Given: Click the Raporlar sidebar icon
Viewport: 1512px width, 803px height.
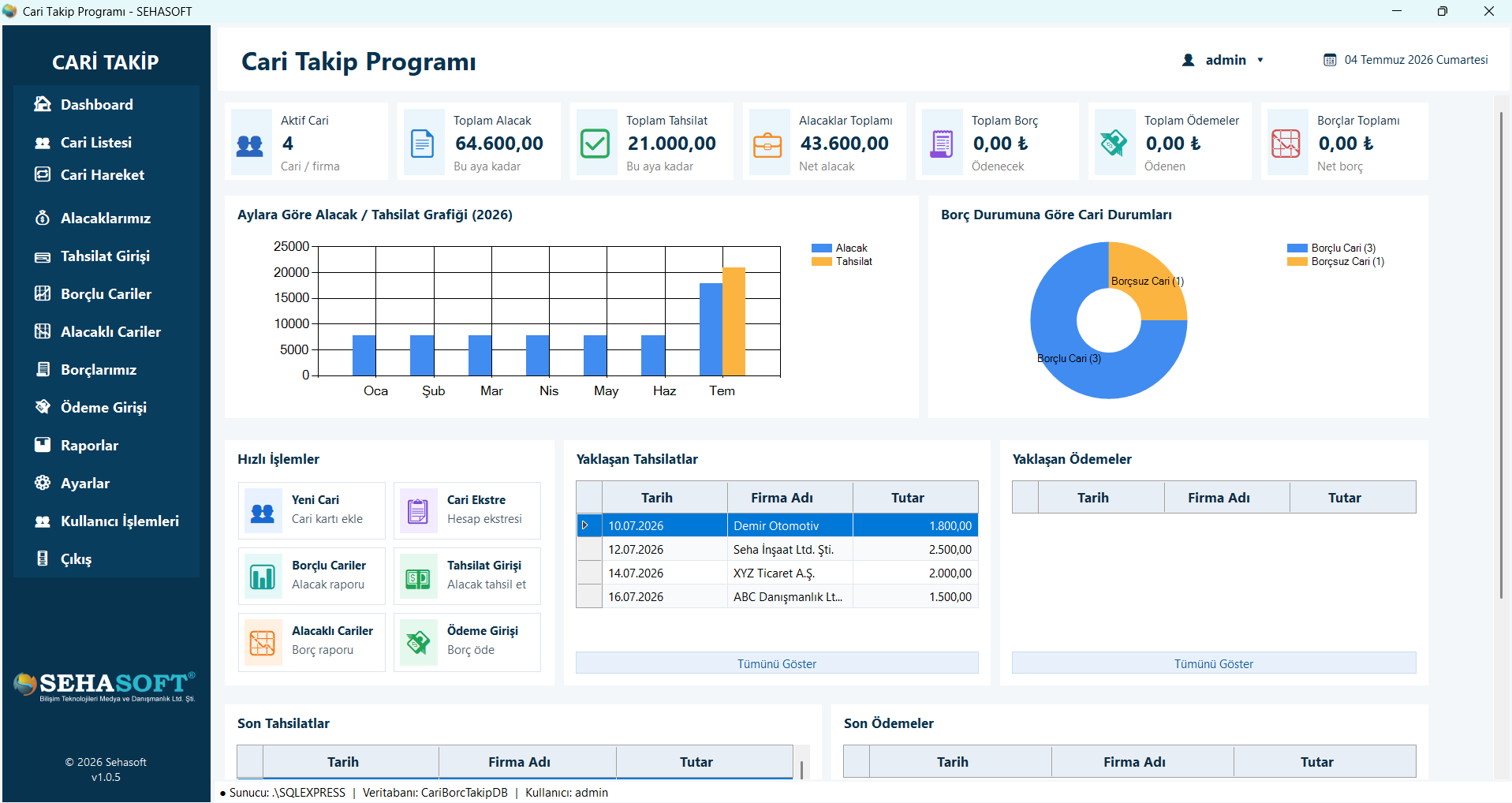Looking at the screenshot, I should pos(43,445).
